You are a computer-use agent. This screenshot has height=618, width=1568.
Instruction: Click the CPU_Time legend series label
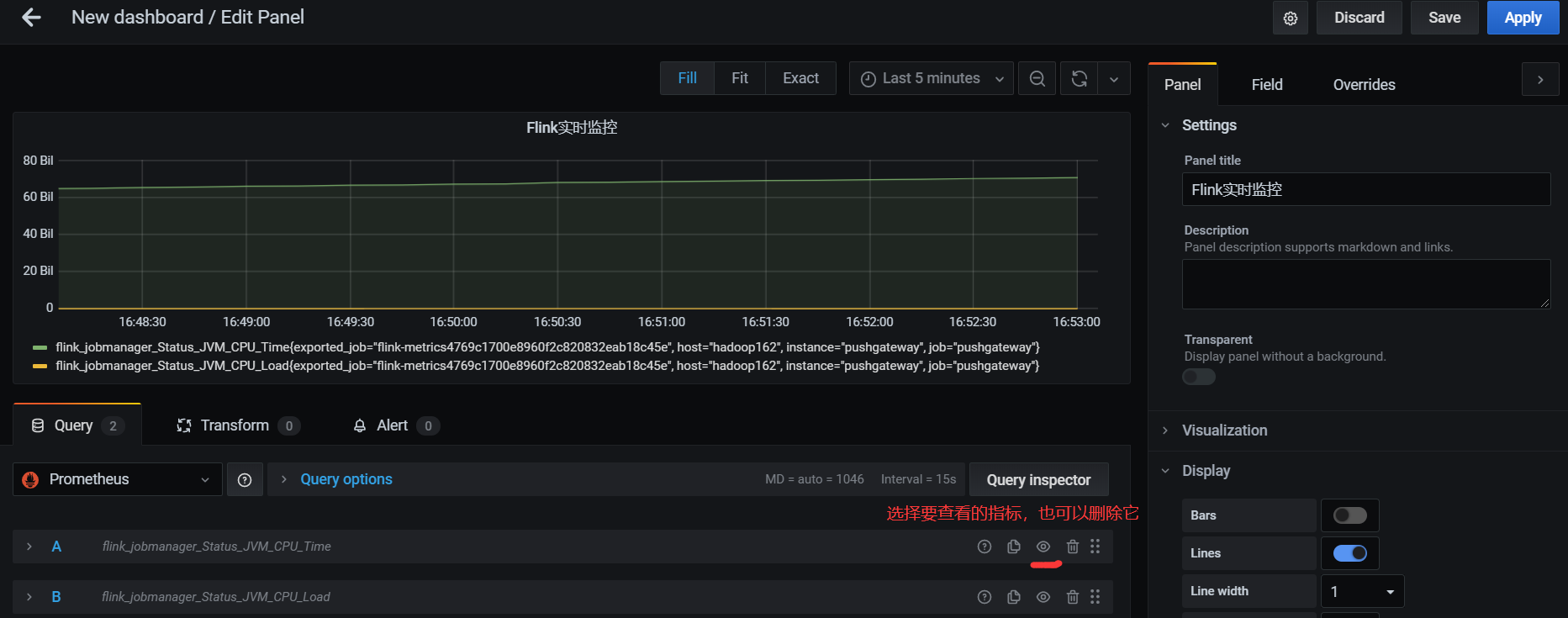click(x=547, y=347)
